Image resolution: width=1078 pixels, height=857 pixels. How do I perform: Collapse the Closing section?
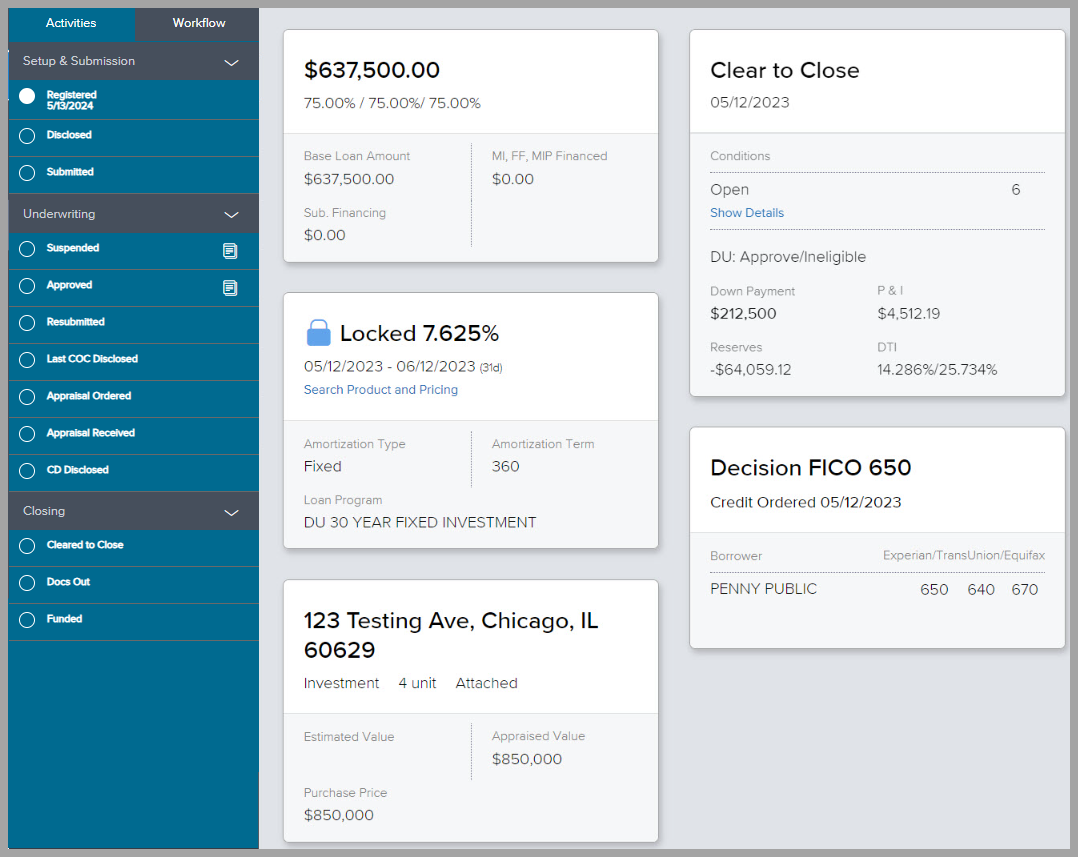(231, 511)
